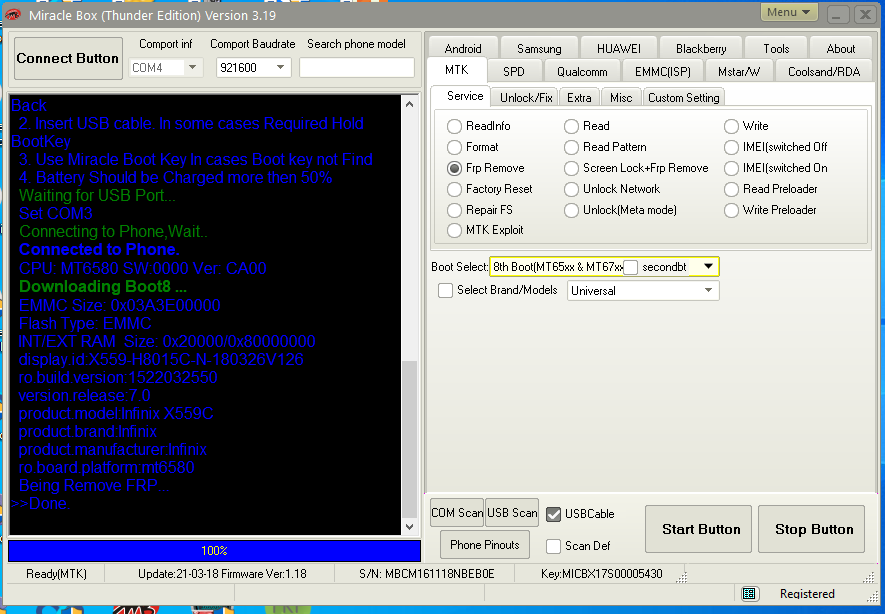Click the Connect Button
Viewport: 885px width, 614px height.
(68, 59)
